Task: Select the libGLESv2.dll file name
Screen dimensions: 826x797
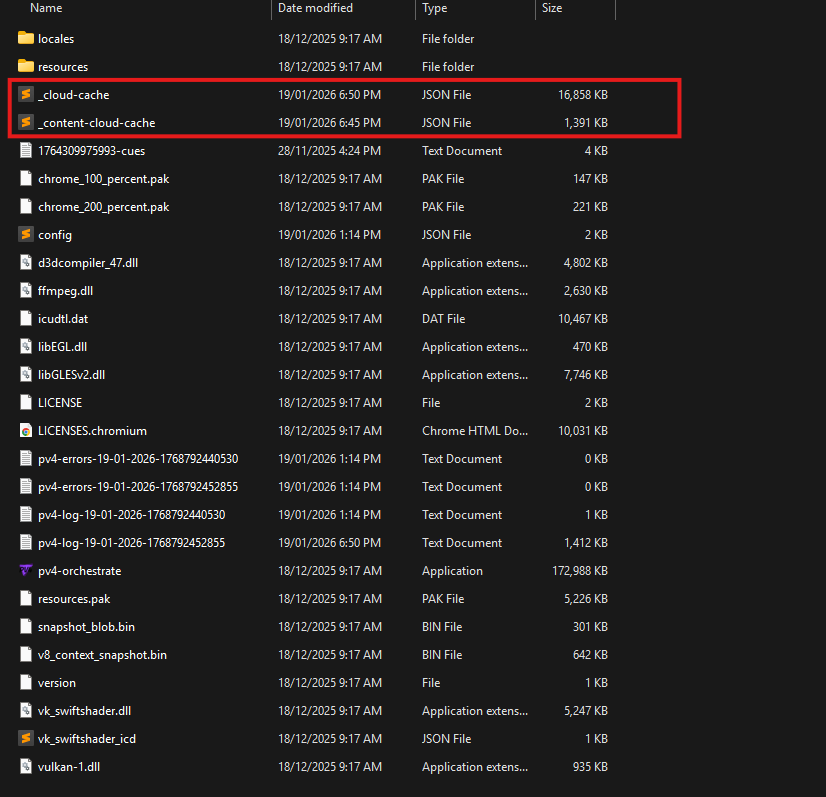Action: coord(71,375)
